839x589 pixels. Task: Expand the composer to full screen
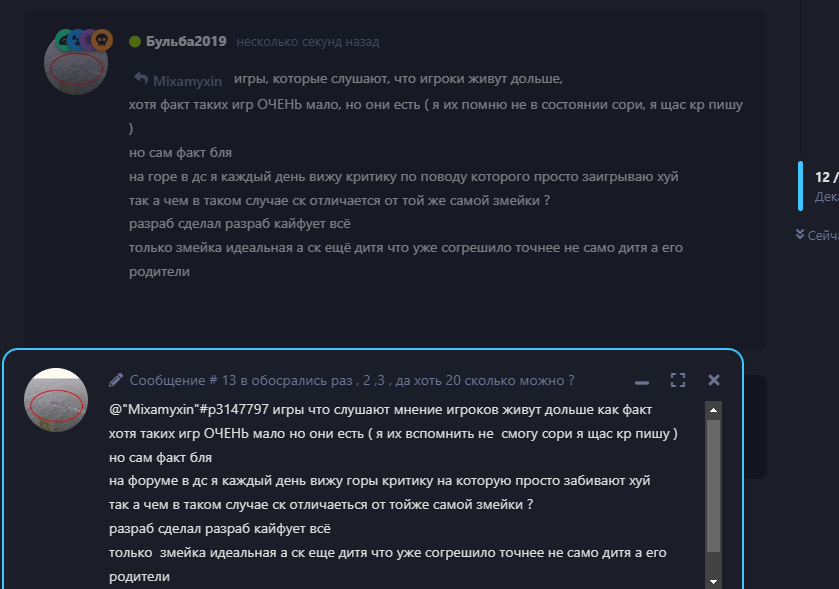(x=678, y=380)
